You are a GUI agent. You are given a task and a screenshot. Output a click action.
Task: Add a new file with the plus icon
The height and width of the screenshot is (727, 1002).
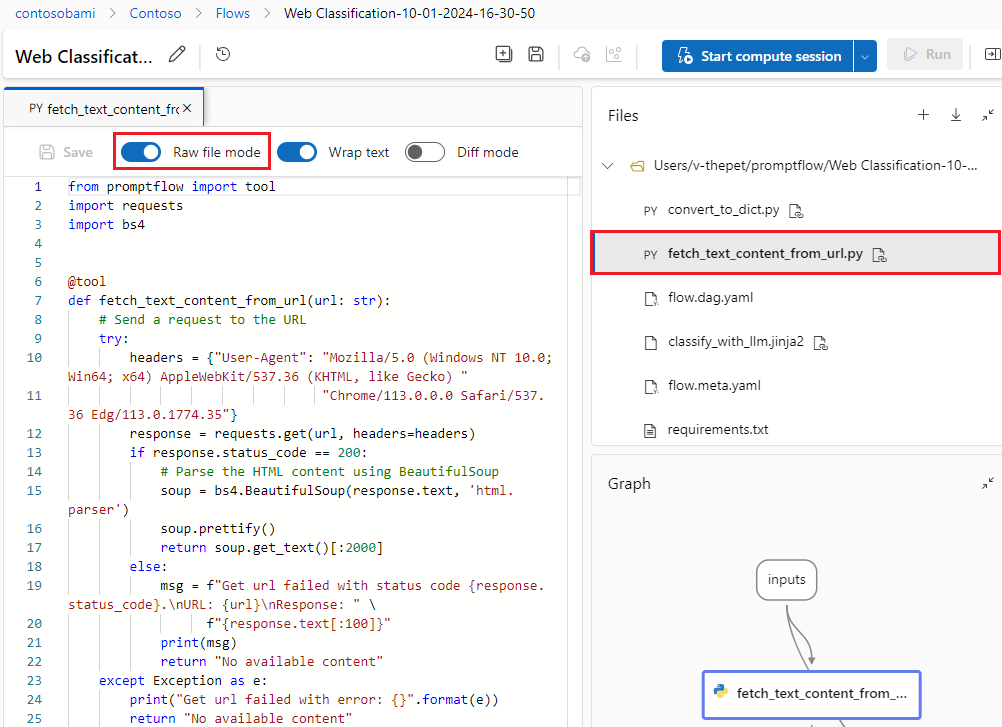pyautogui.click(x=923, y=115)
